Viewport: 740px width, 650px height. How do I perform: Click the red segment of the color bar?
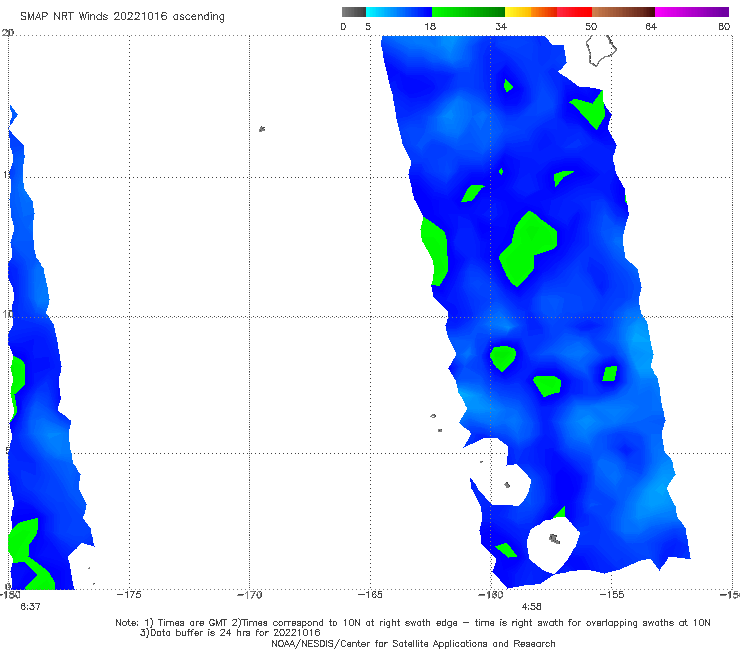[574, 12]
